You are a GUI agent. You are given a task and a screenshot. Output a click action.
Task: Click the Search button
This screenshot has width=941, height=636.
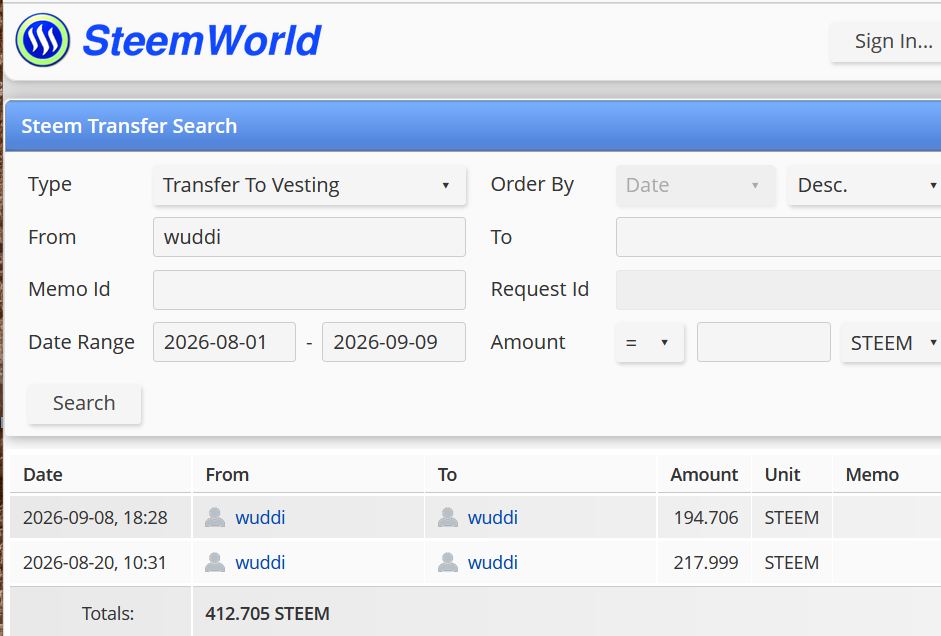pos(84,403)
